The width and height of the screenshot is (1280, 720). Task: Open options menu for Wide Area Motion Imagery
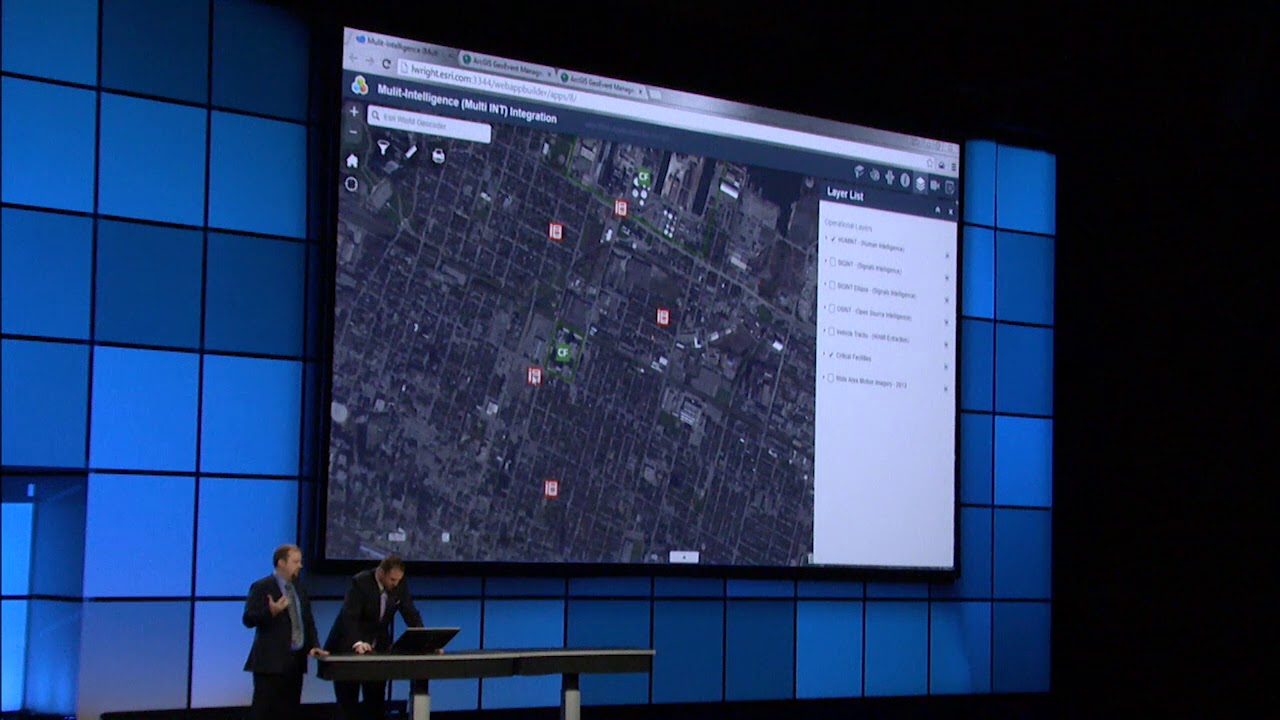click(x=945, y=388)
